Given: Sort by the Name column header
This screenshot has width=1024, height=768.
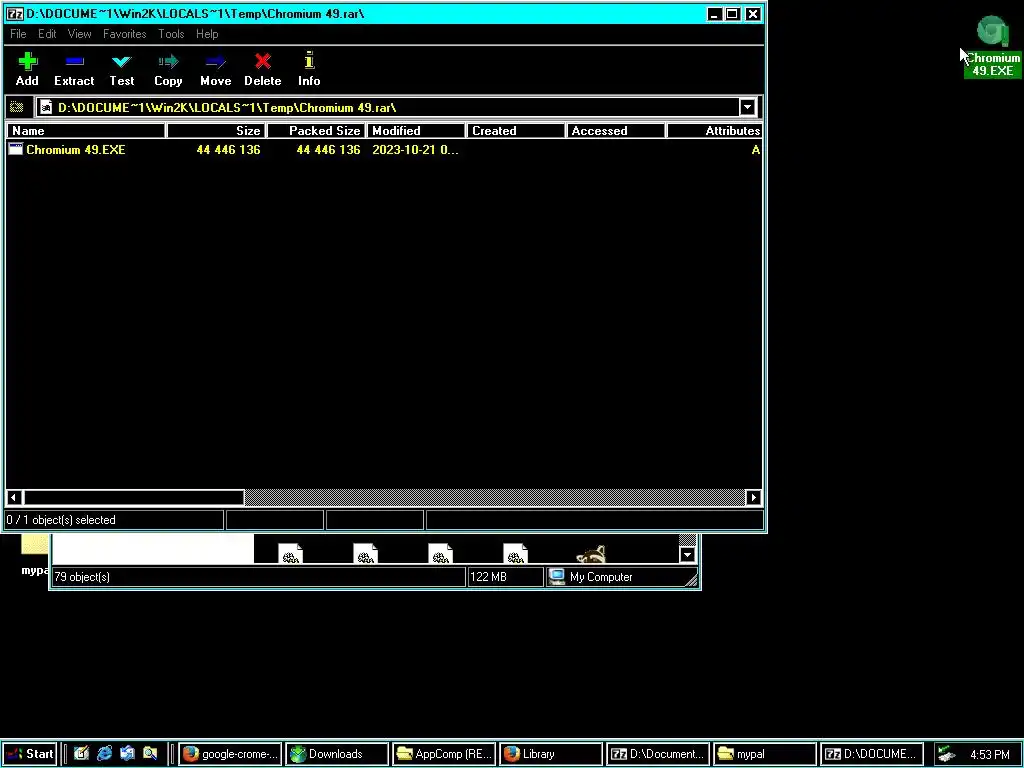Looking at the screenshot, I should (86, 131).
